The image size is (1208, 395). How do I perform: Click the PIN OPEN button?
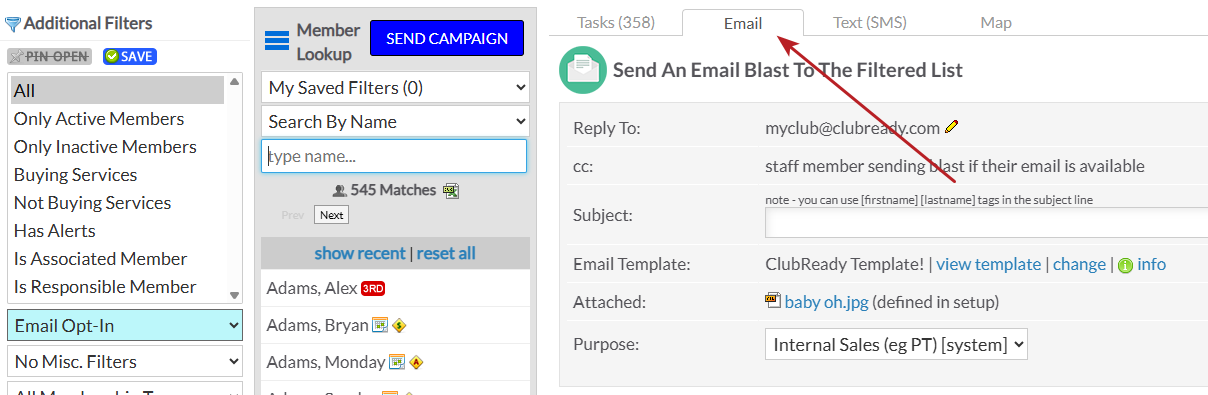click(x=49, y=57)
